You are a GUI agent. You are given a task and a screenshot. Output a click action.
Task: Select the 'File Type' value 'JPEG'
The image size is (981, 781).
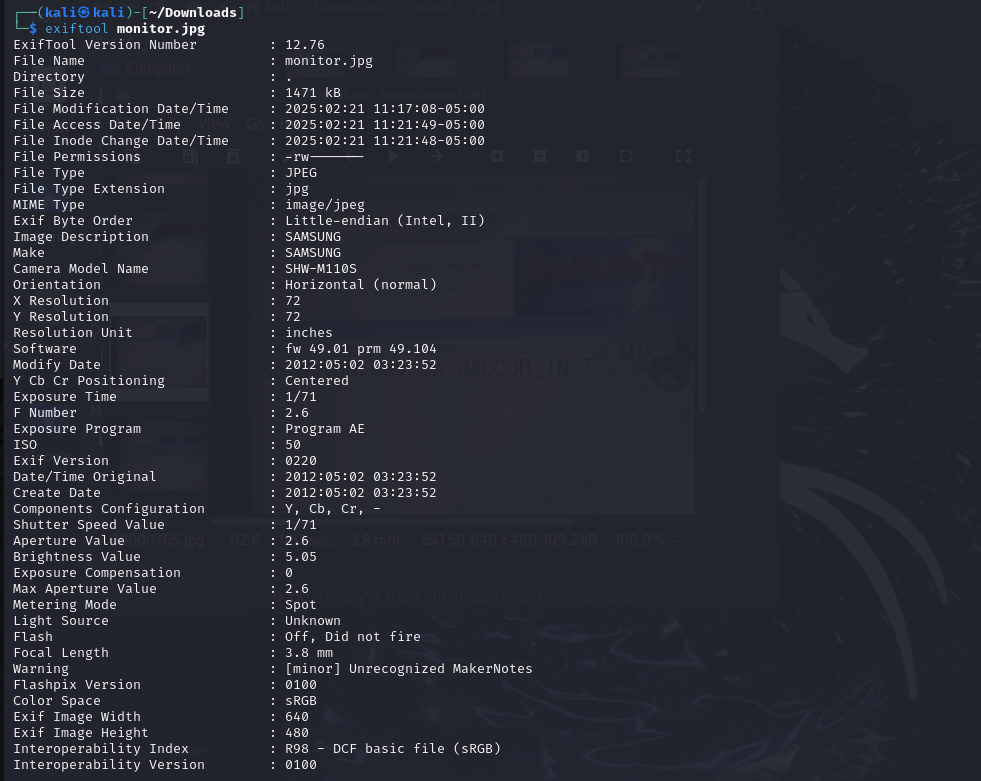(x=301, y=173)
